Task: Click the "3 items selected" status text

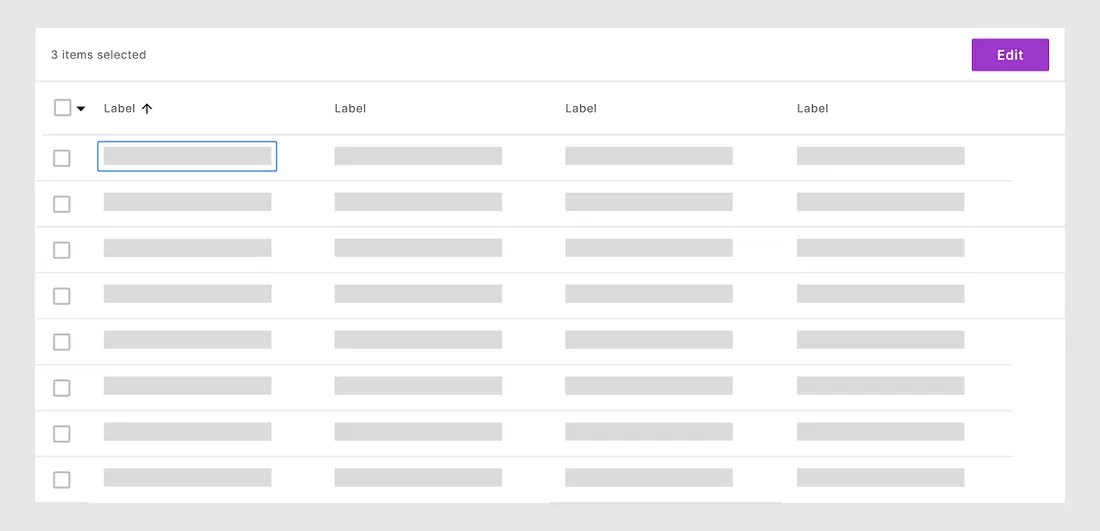Action: coord(98,55)
